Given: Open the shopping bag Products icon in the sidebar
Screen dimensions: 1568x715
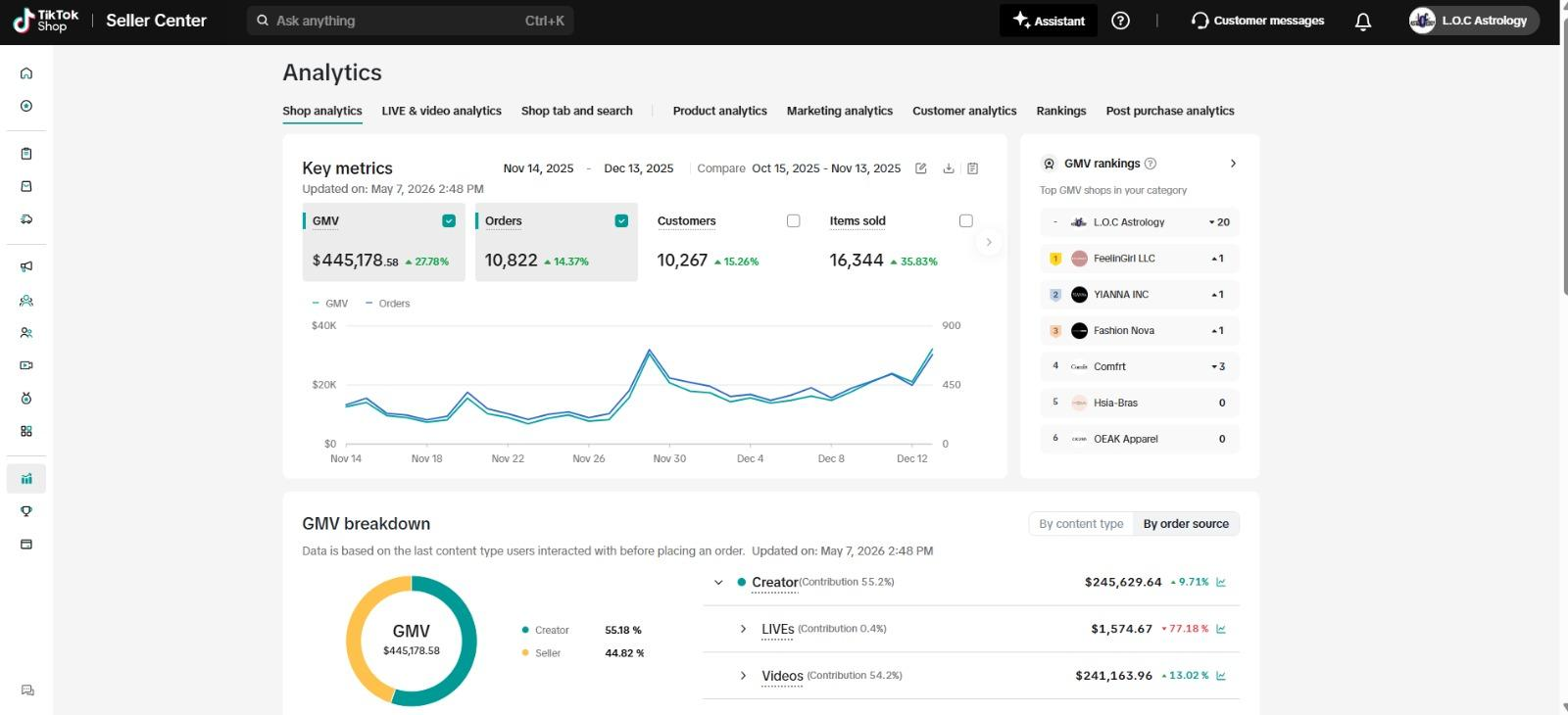Looking at the screenshot, I should [x=26, y=186].
